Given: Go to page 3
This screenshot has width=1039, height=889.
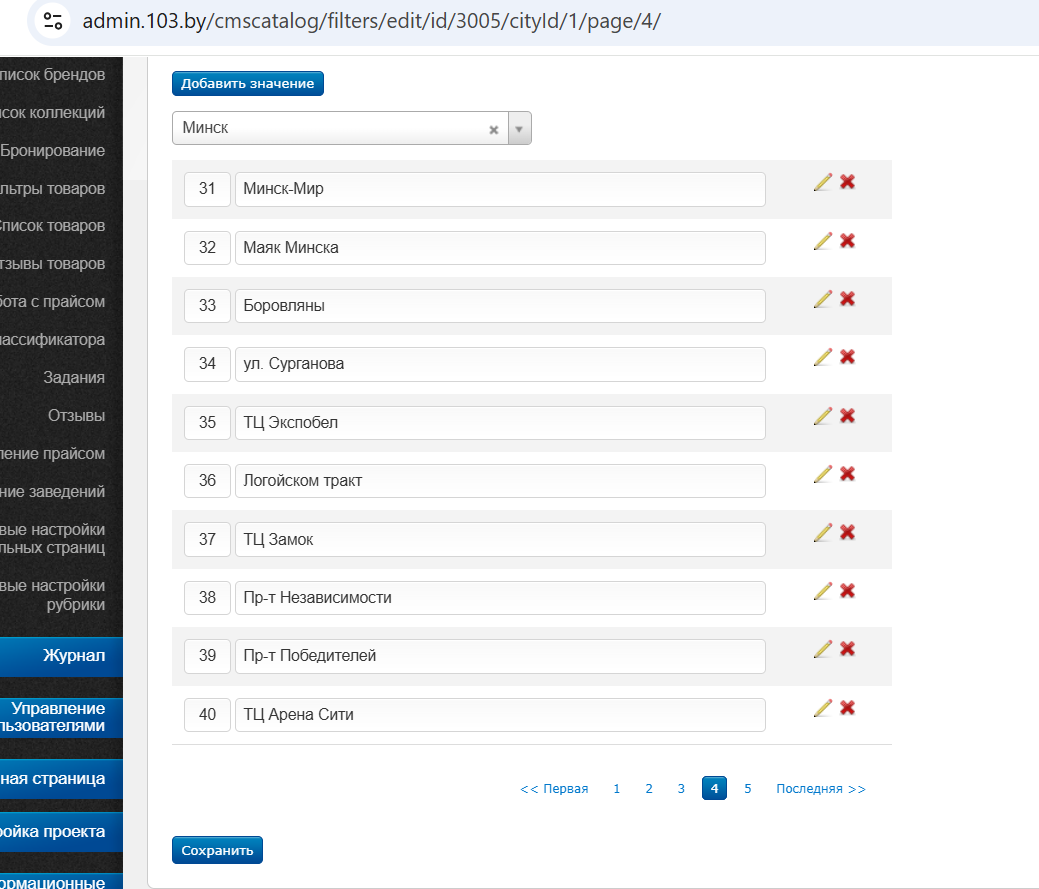Looking at the screenshot, I should tap(681, 789).
